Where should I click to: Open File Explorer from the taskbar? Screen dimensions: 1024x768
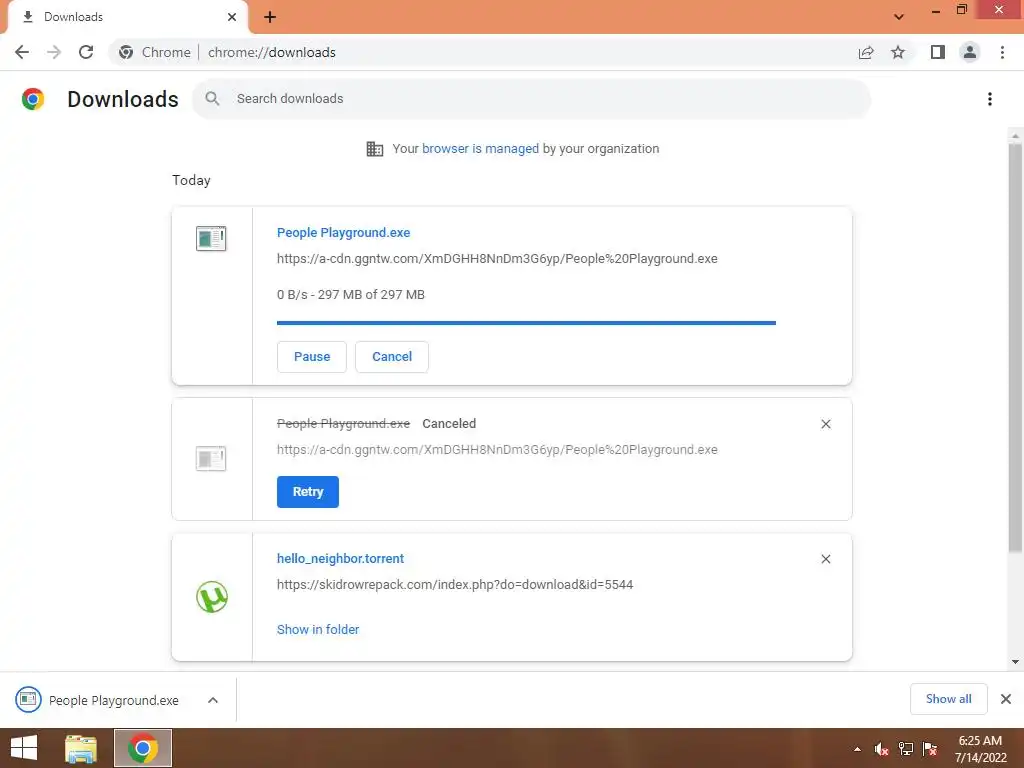pyautogui.click(x=81, y=748)
